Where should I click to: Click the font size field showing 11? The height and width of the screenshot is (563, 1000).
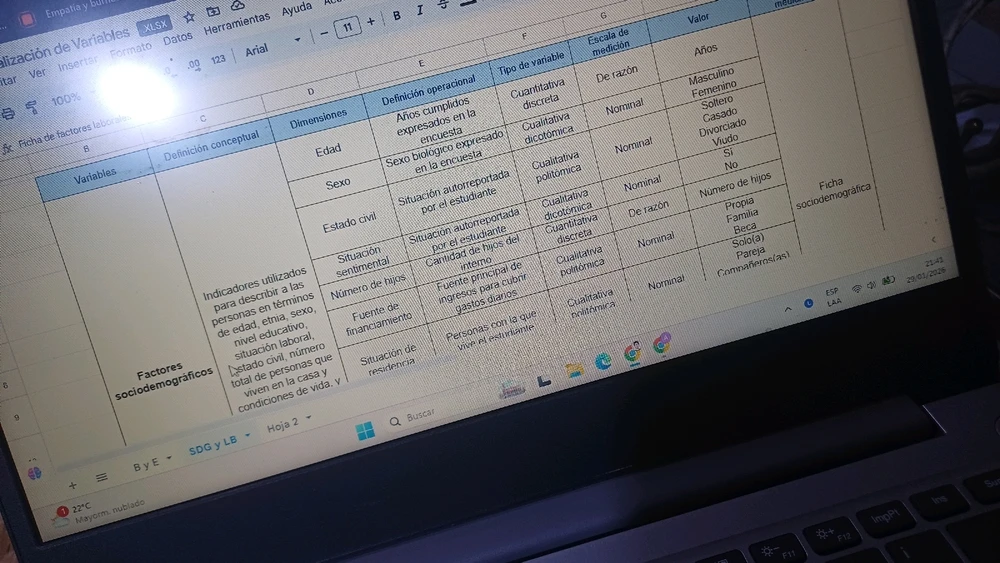[x=347, y=27]
